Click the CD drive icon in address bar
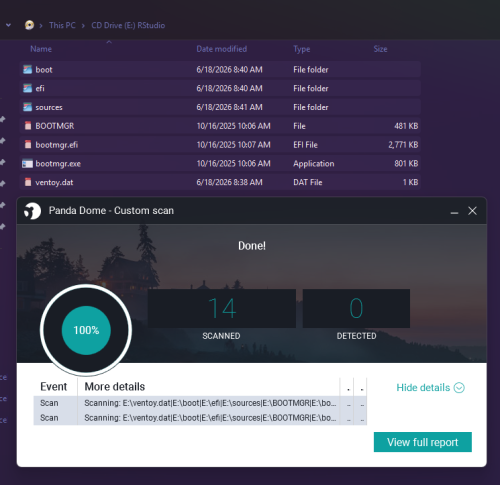Screen dimensions: 500x485 coord(29,25)
